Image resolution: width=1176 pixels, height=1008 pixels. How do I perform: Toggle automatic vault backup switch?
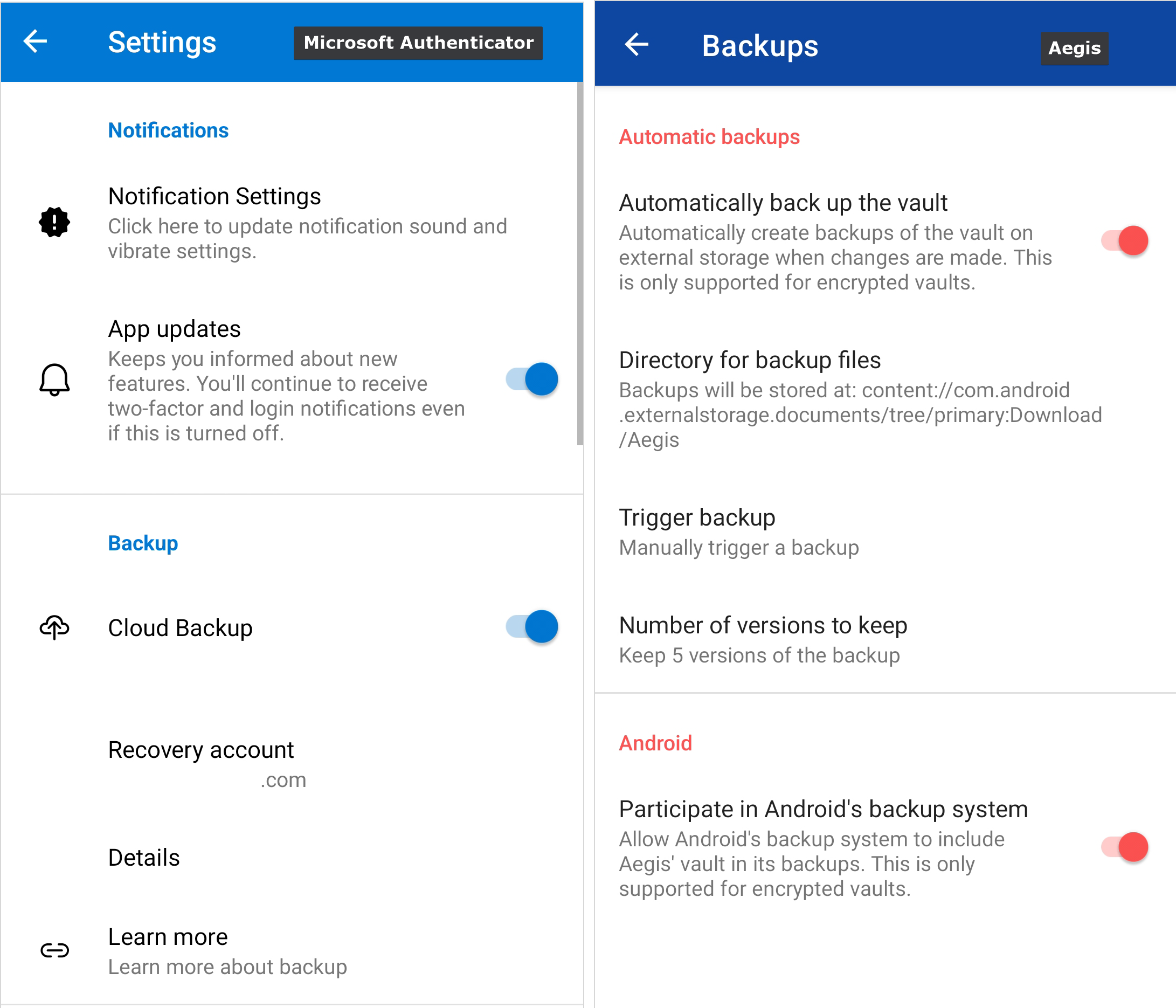click(1124, 240)
